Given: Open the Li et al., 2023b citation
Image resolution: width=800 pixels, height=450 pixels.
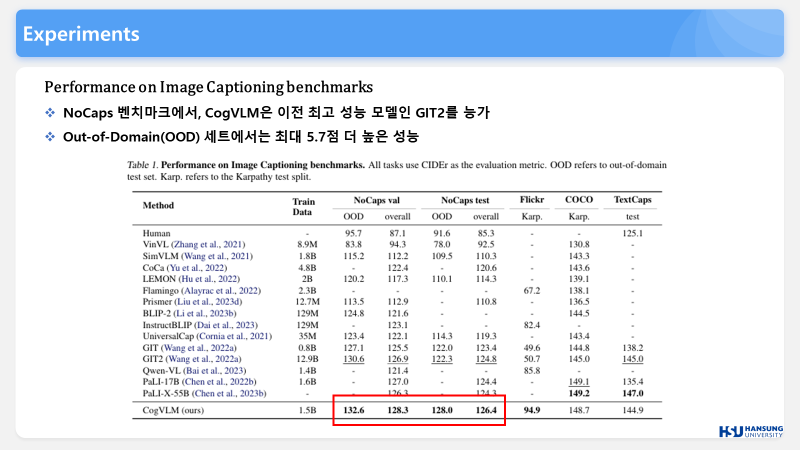Looking at the screenshot, I should pyautogui.click(x=205, y=314).
